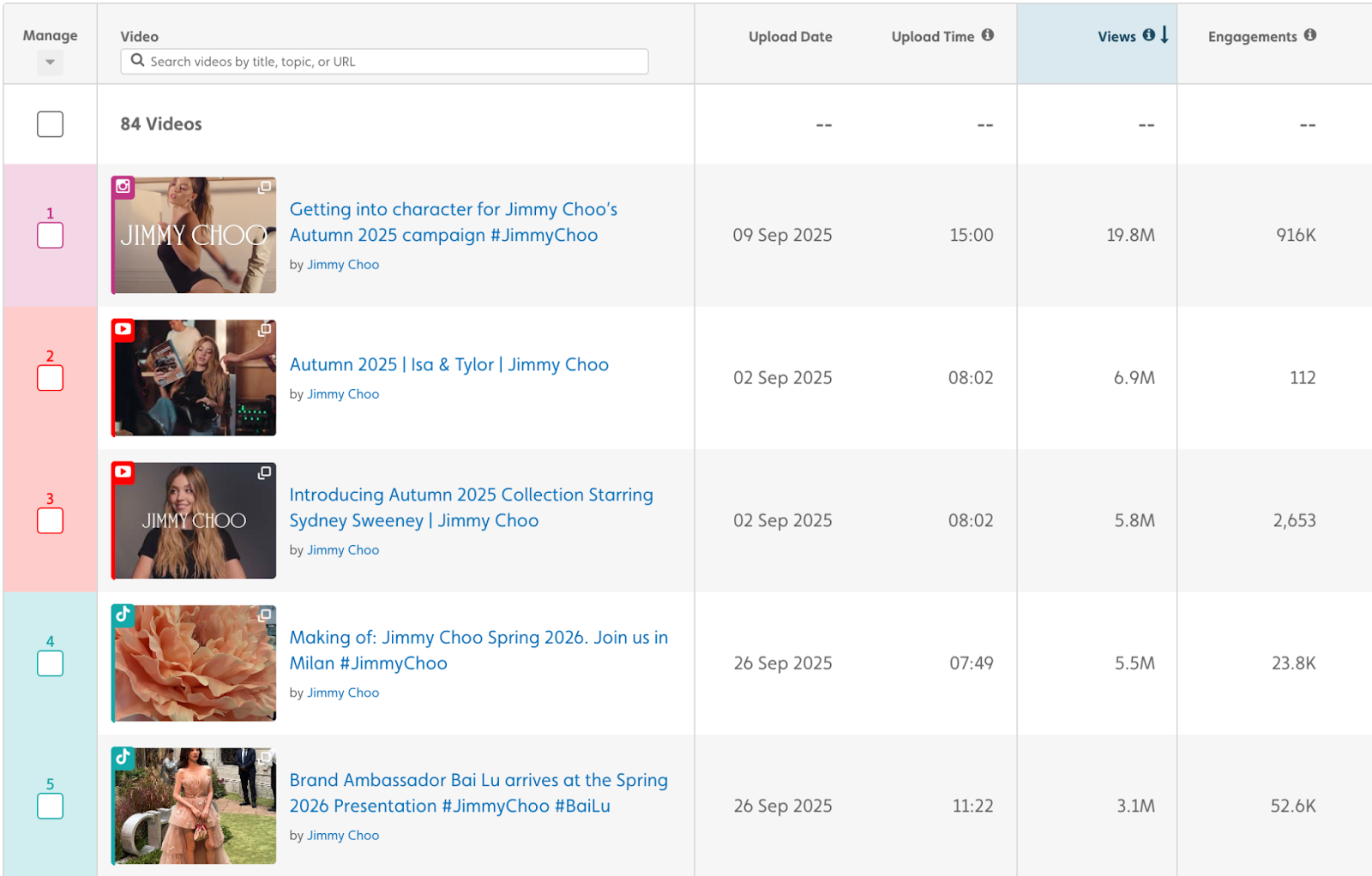Screen dimensions: 1372x876
Task: Tick the checkbox for video ranked 4
Action: [51, 663]
